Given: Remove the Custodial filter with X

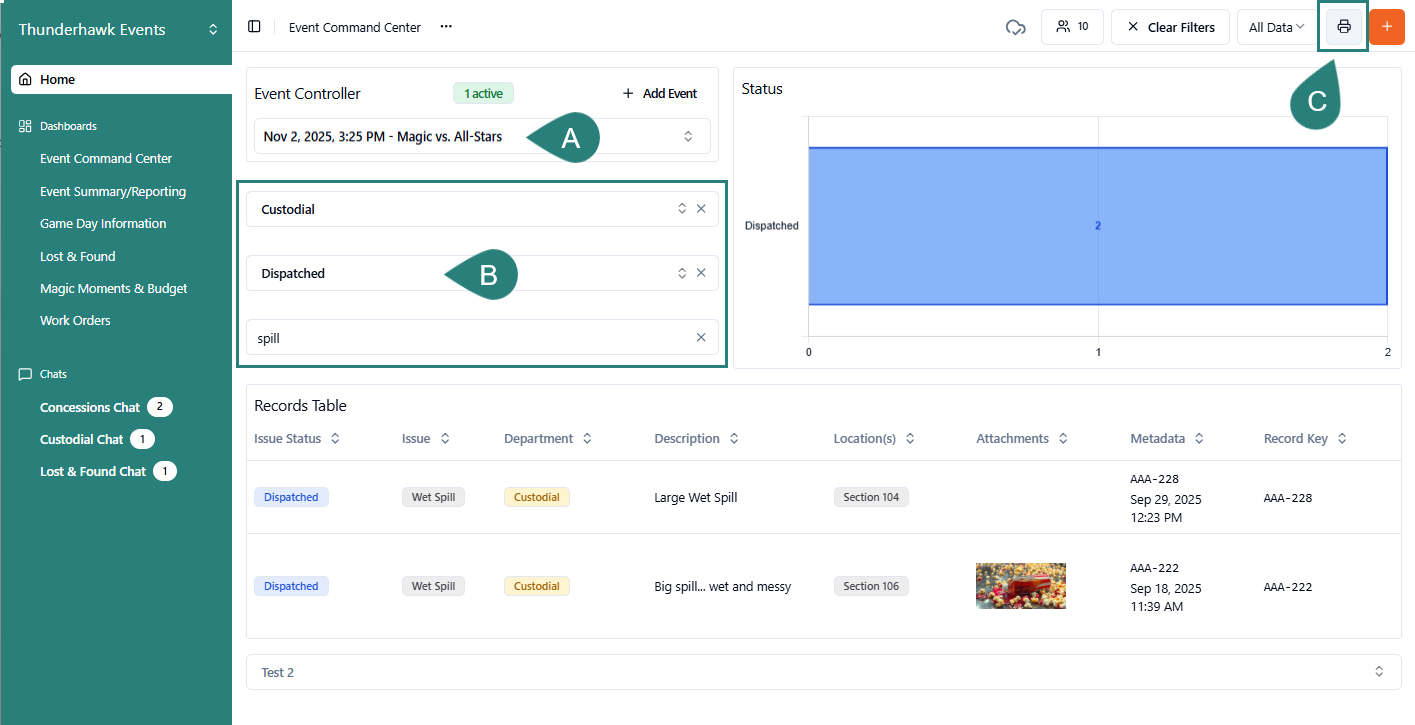Looking at the screenshot, I should coord(701,209).
